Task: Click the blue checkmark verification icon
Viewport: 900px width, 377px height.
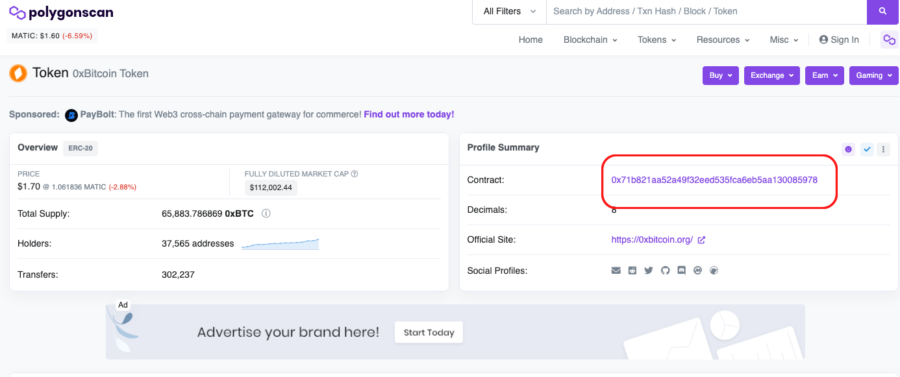Action: point(867,149)
